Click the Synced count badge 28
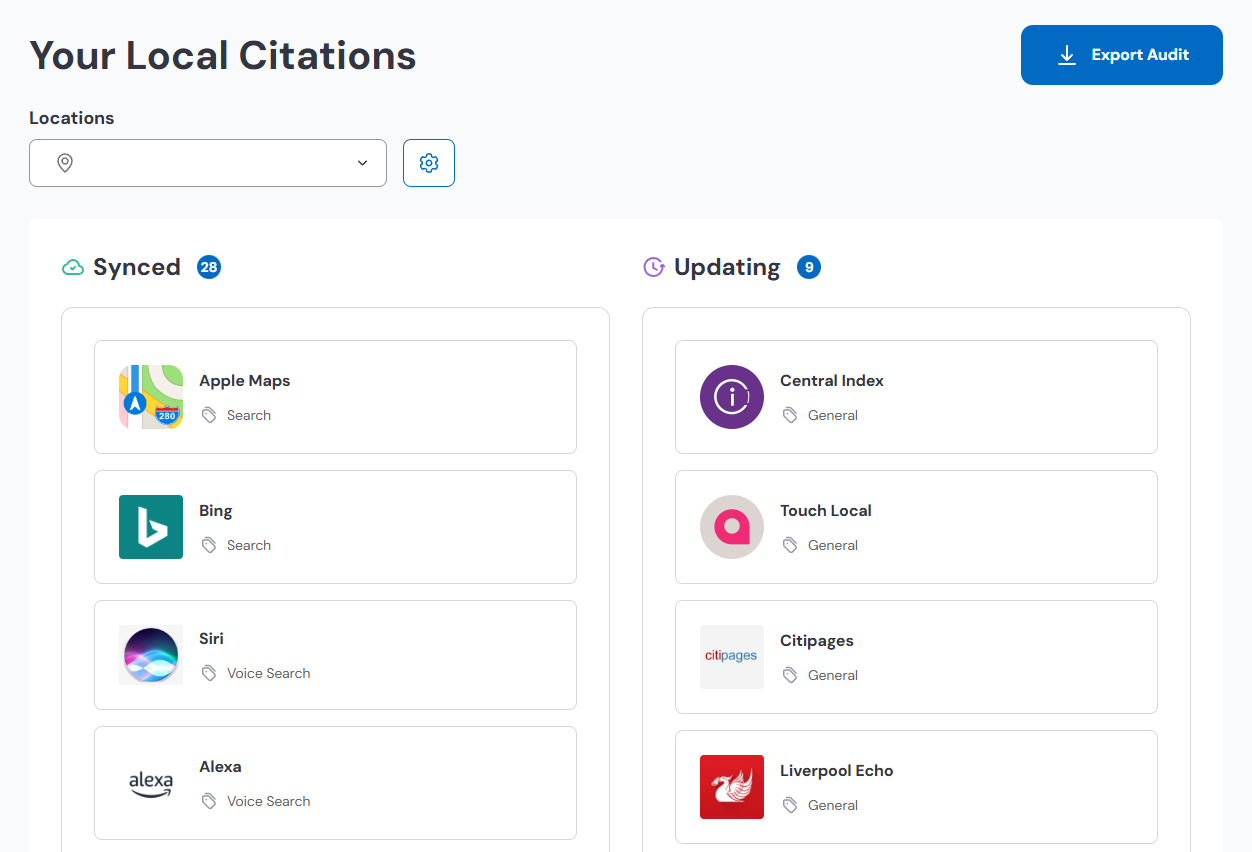This screenshot has width=1252, height=852. point(209,267)
